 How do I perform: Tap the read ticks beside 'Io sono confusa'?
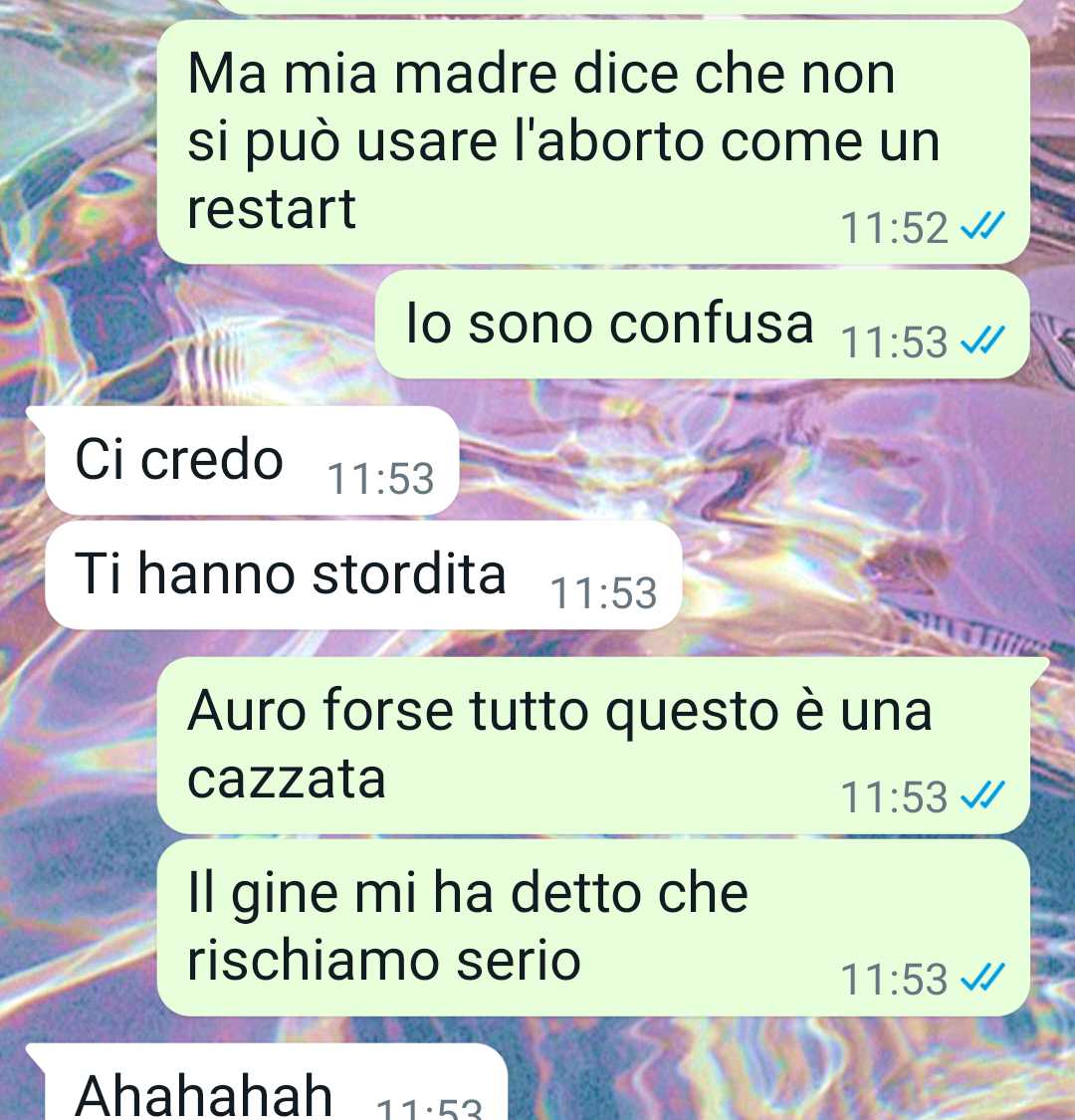pyautogui.click(x=982, y=340)
